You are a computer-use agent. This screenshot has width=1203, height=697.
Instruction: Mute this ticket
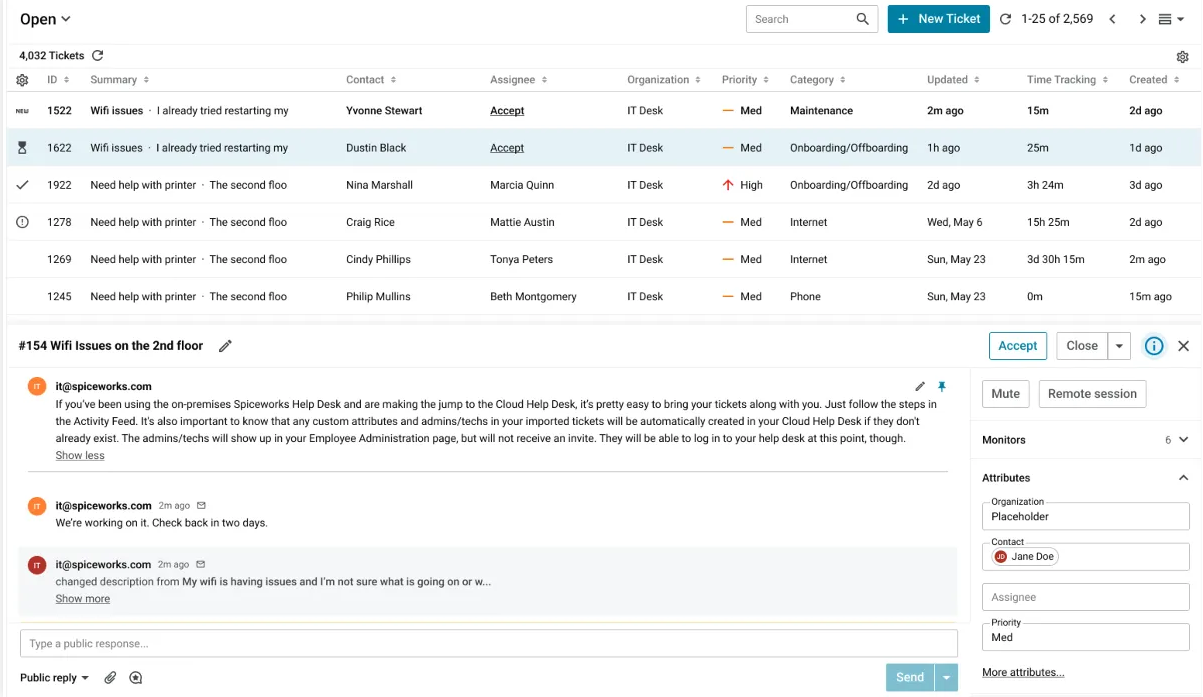pos(1005,394)
